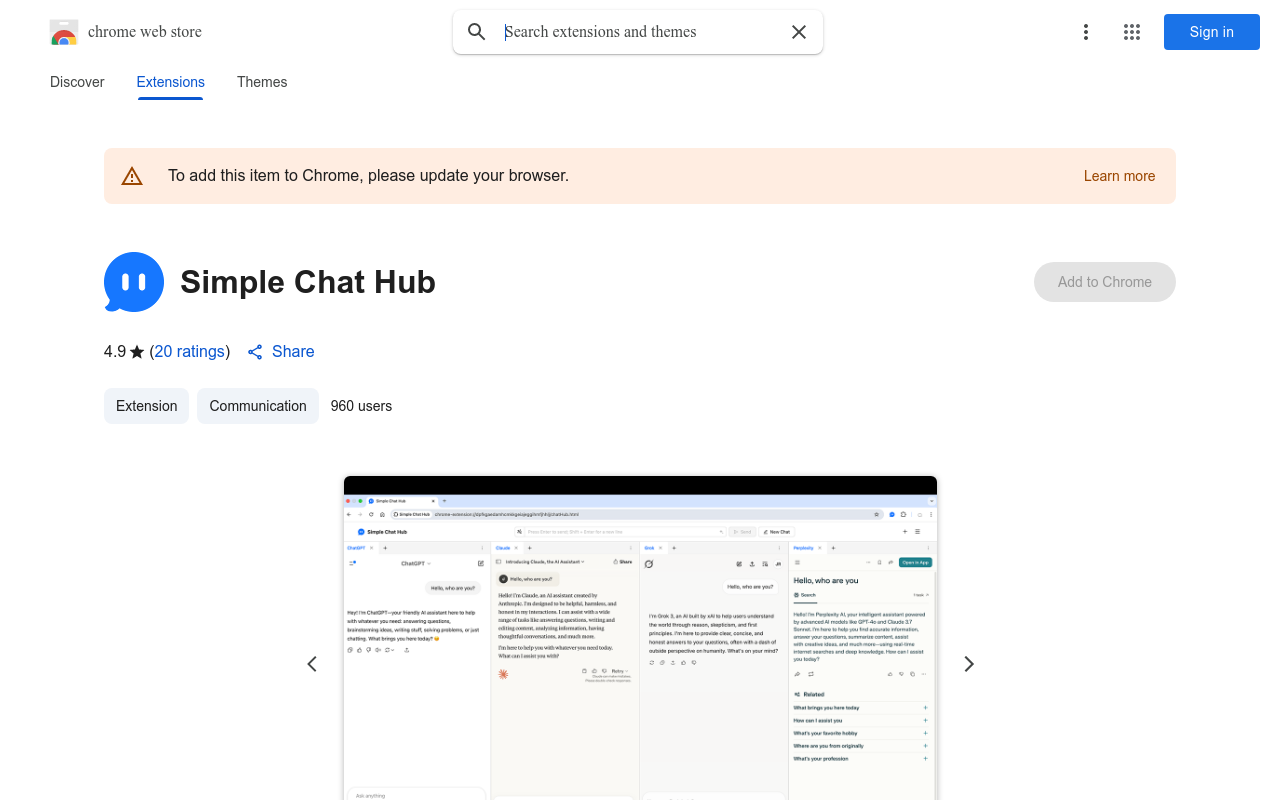The width and height of the screenshot is (1280, 800).
Task: Click the Chrome Web Store logo
Action: 64,32
